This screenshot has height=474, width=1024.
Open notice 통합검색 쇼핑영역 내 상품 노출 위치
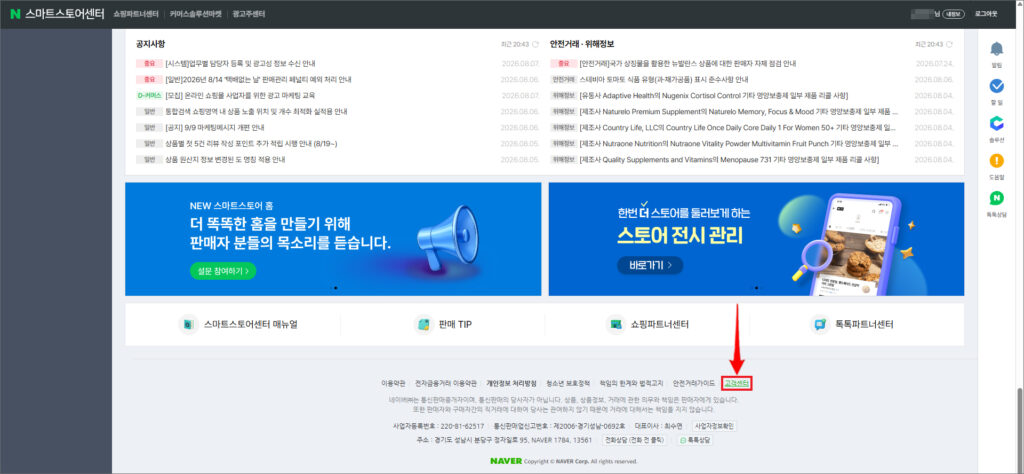256,112
